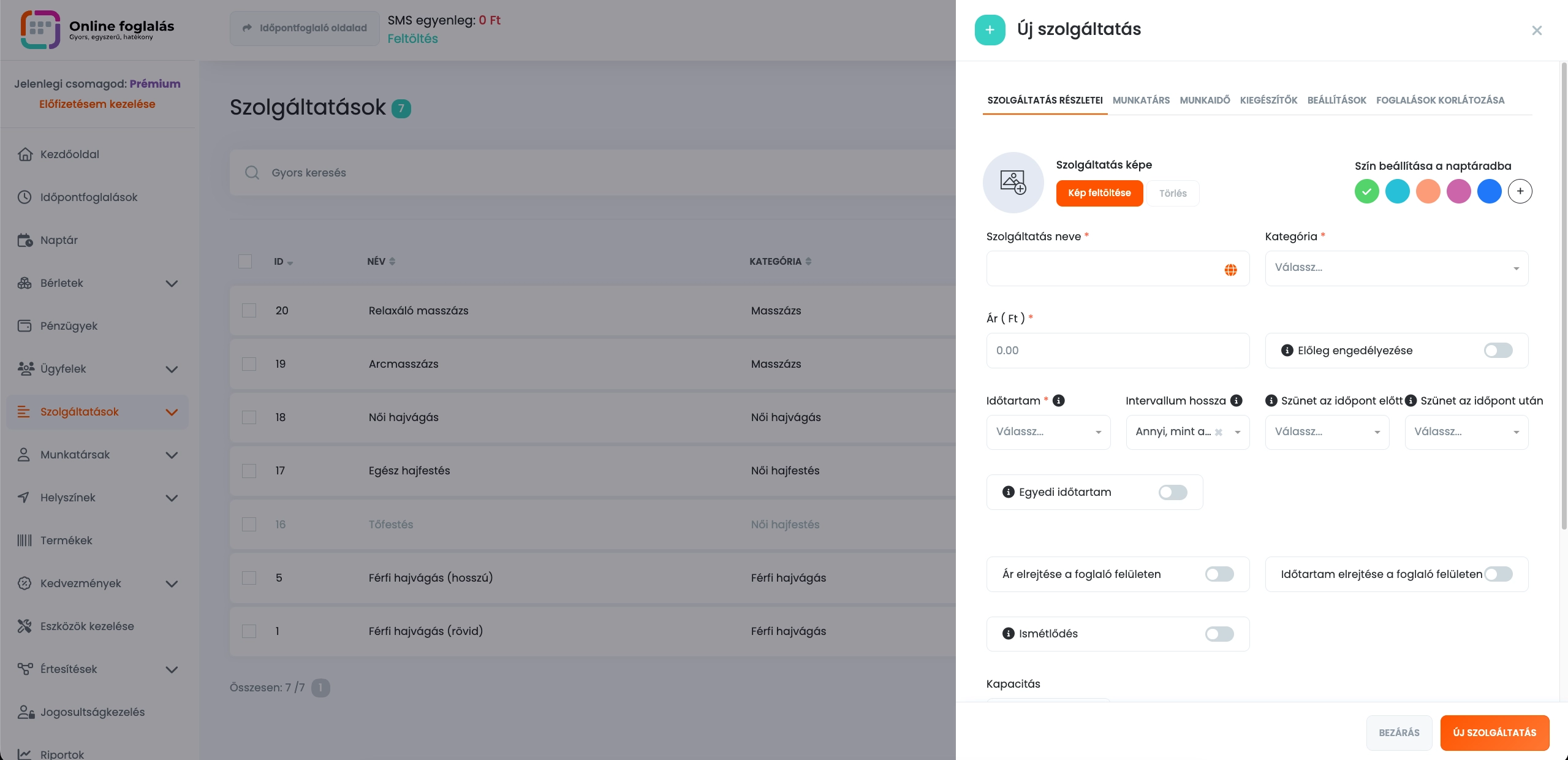Image resolution: width=1568 pixels, height=760 pixels.
Task: Check the Relaxáló masszázs row checkbox
Action: (x=249, y=311)
